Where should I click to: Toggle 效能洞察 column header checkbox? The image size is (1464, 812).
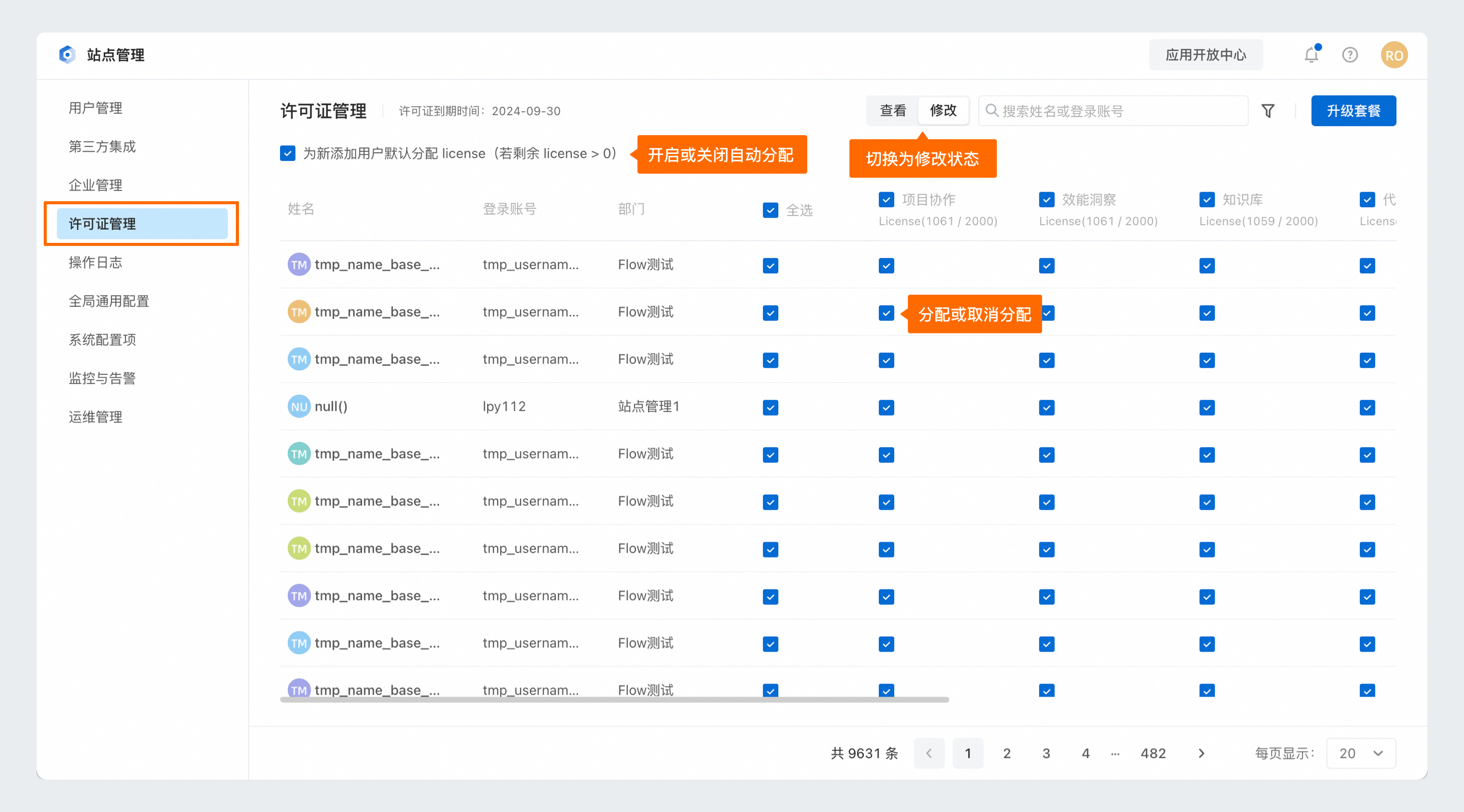click(x=1047, y=200)
